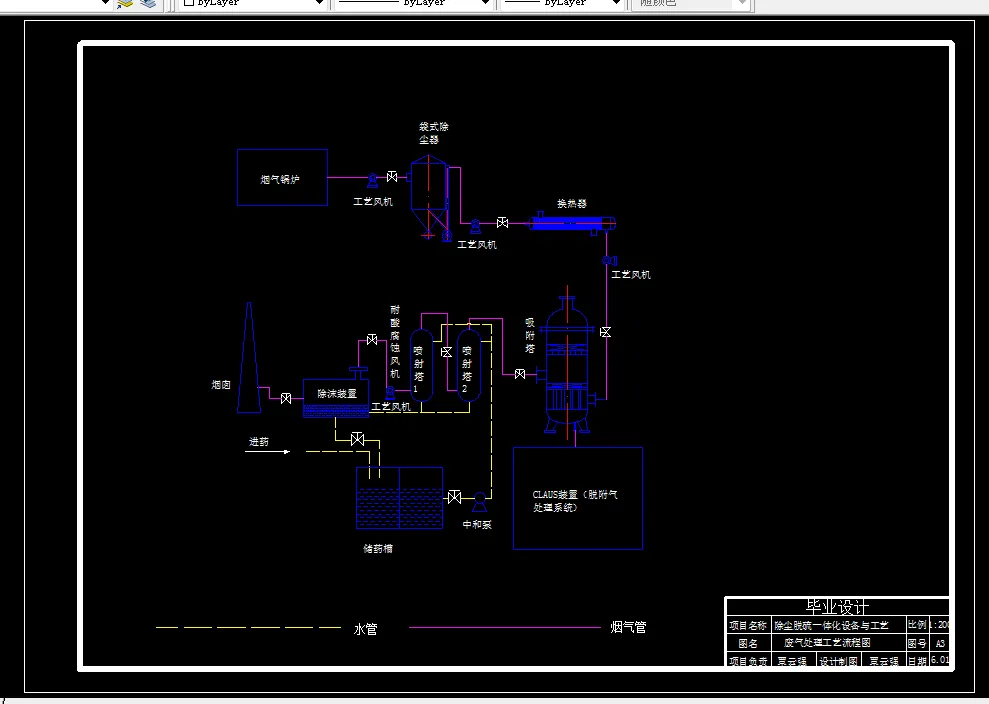989x704 pixels.
Task: Click the 图号 cell in title block
Action: [x=917, y=643]
